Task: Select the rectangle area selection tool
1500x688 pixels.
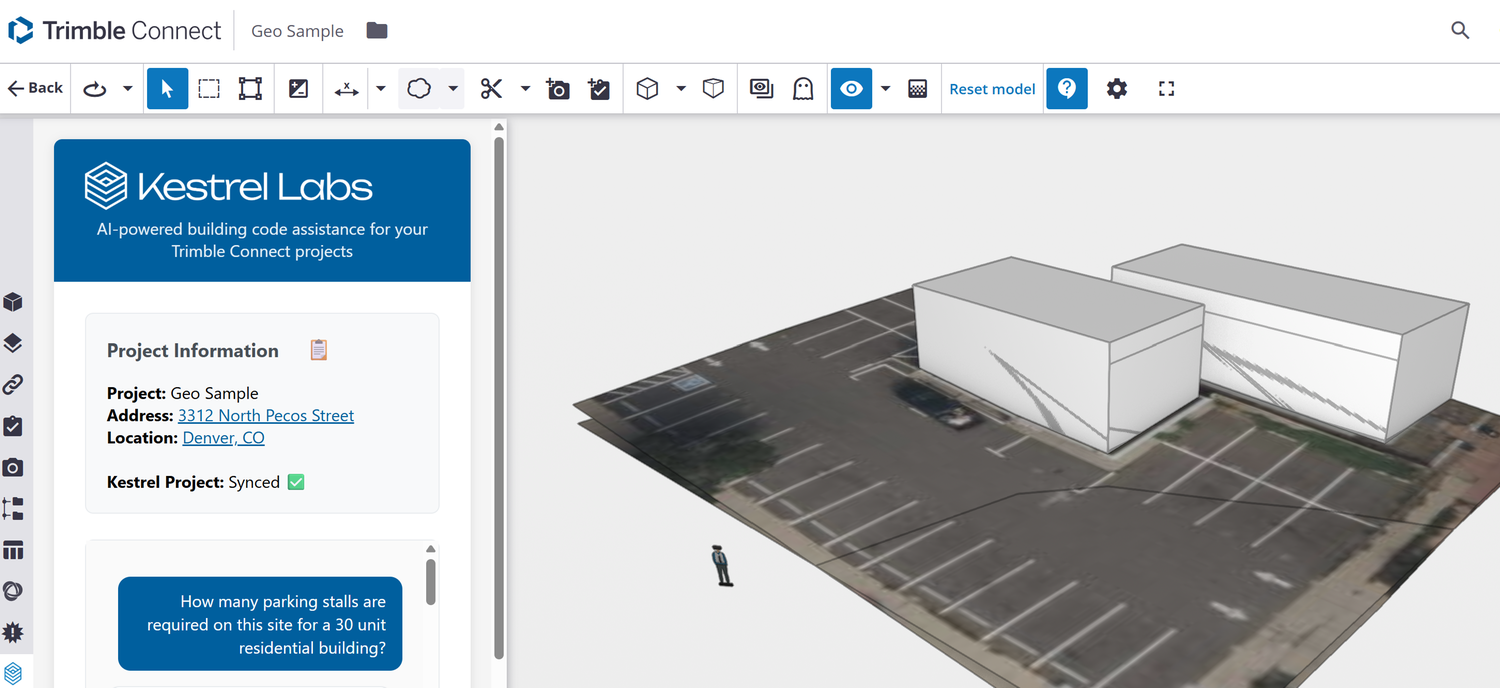Action: [208, 89]
